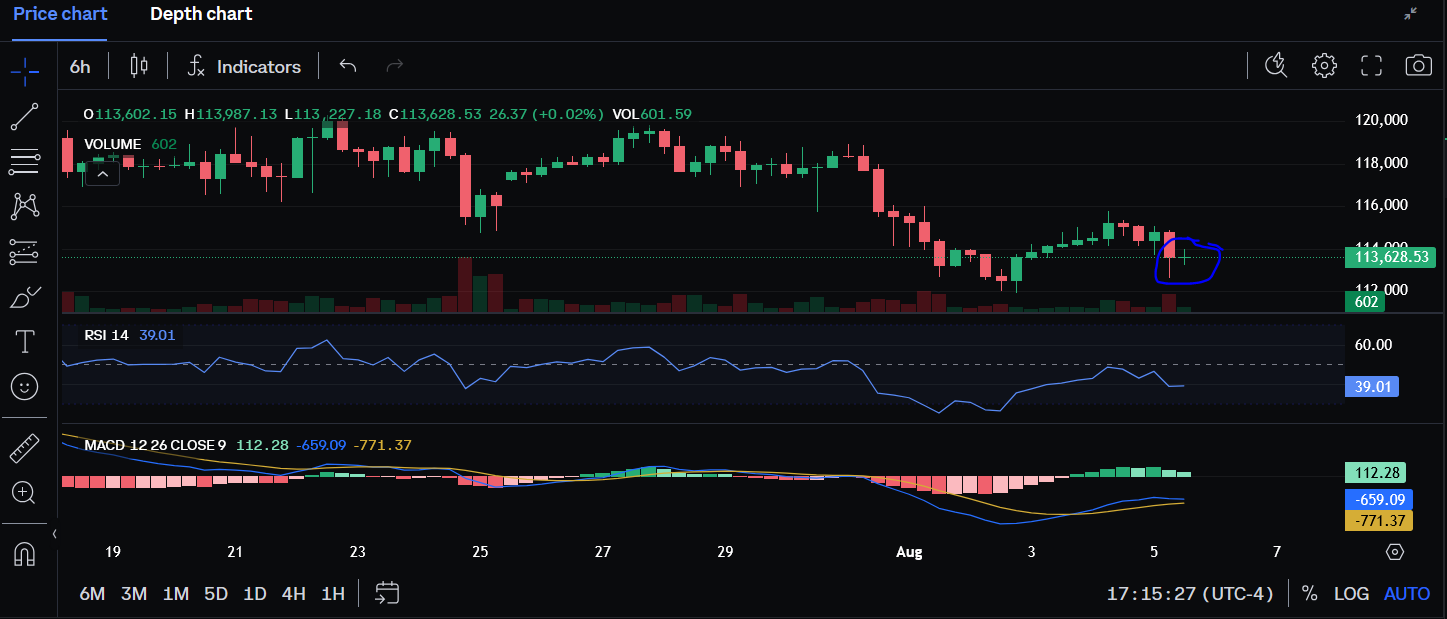Click the MACD line value -659.09 label
Viewport: 1447px width, 619px height.
tap(1378, 500)
